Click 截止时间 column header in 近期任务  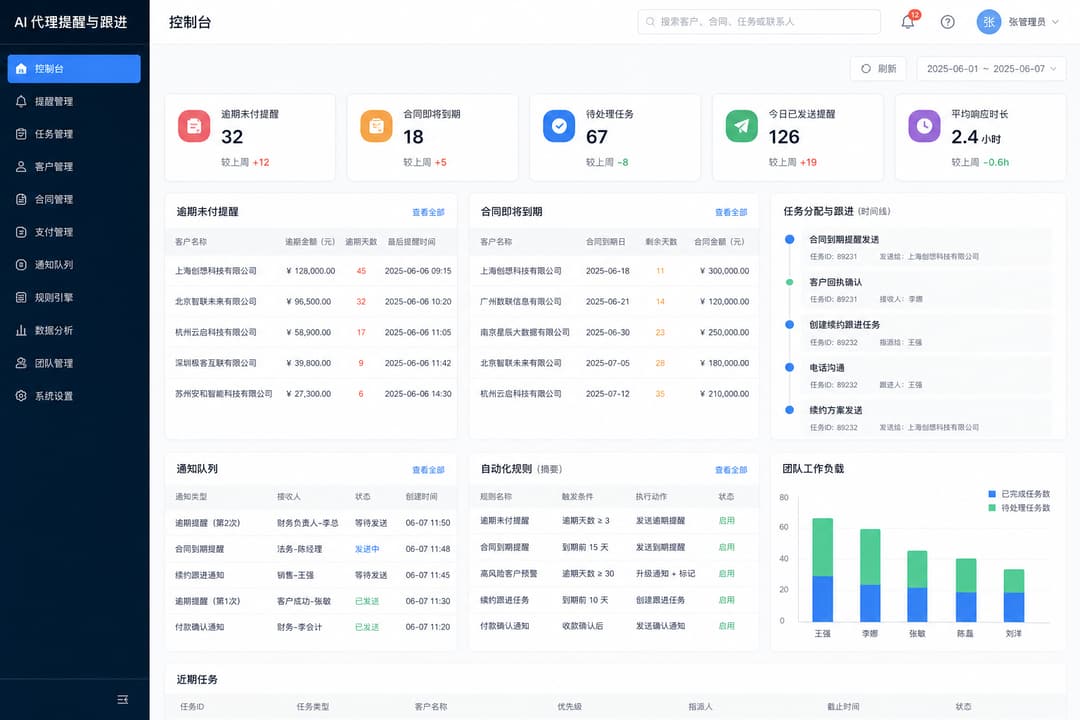(843, 706)
